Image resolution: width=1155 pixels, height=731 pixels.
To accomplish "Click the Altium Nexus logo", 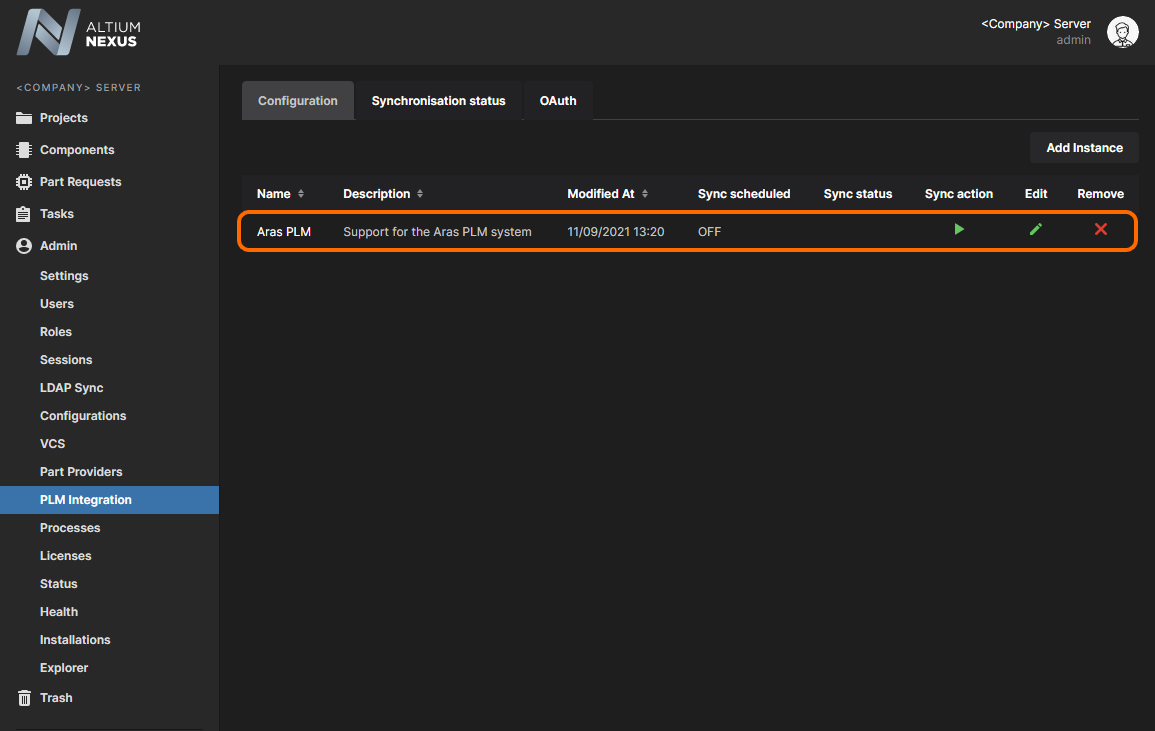I will tap(79, 32).
